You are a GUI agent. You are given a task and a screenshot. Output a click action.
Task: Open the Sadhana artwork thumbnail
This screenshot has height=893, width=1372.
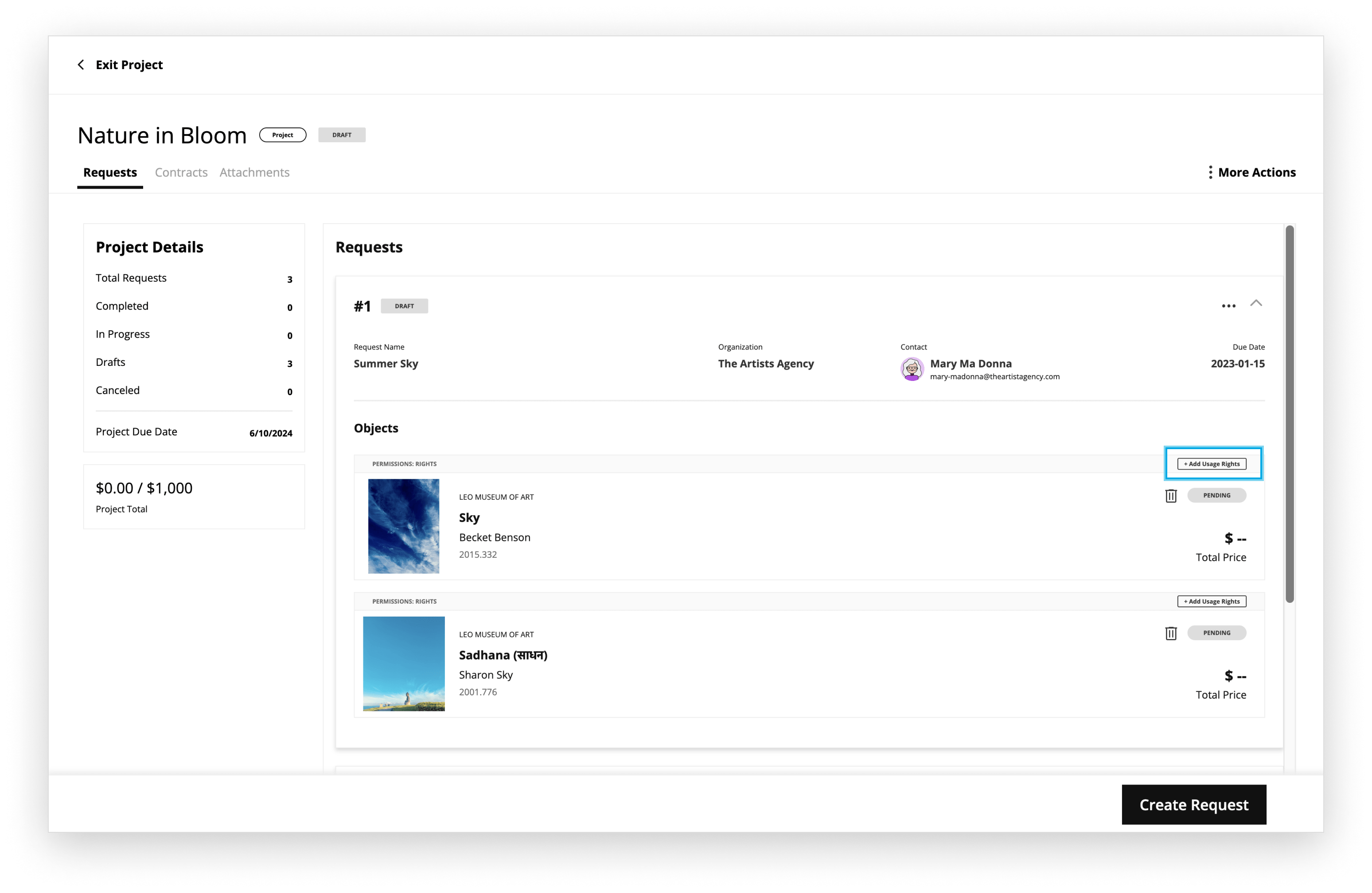[x=404, y=664]
